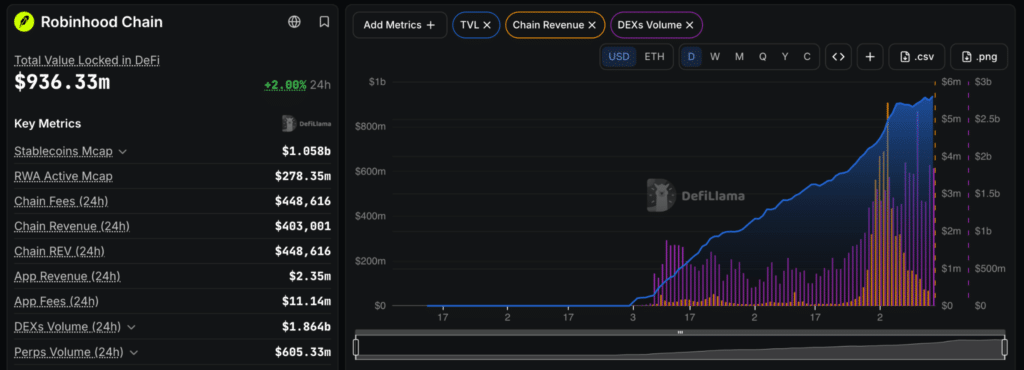Click the App Fees (24h) label
This screenshot has width=1024, height=370.
coord(57,301)
